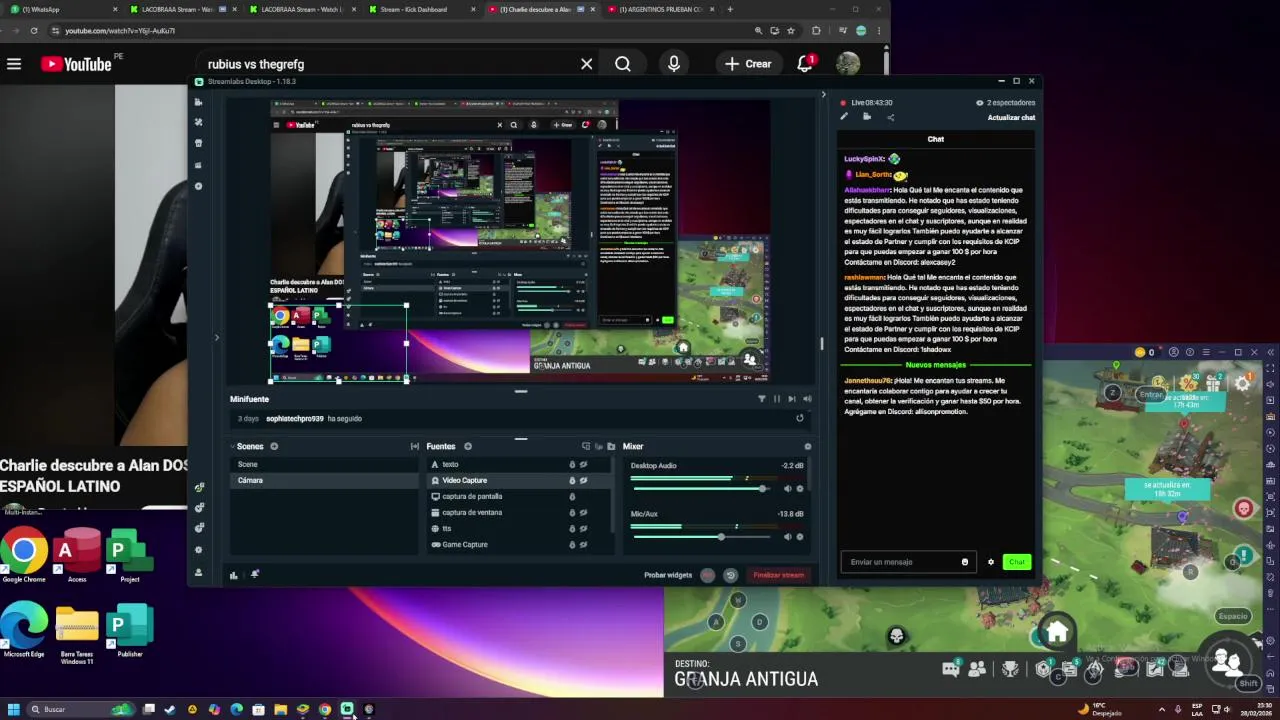This screenshot has height=720, width=1280.
Task: Toggle the replay buffer button
Action: 730,575
